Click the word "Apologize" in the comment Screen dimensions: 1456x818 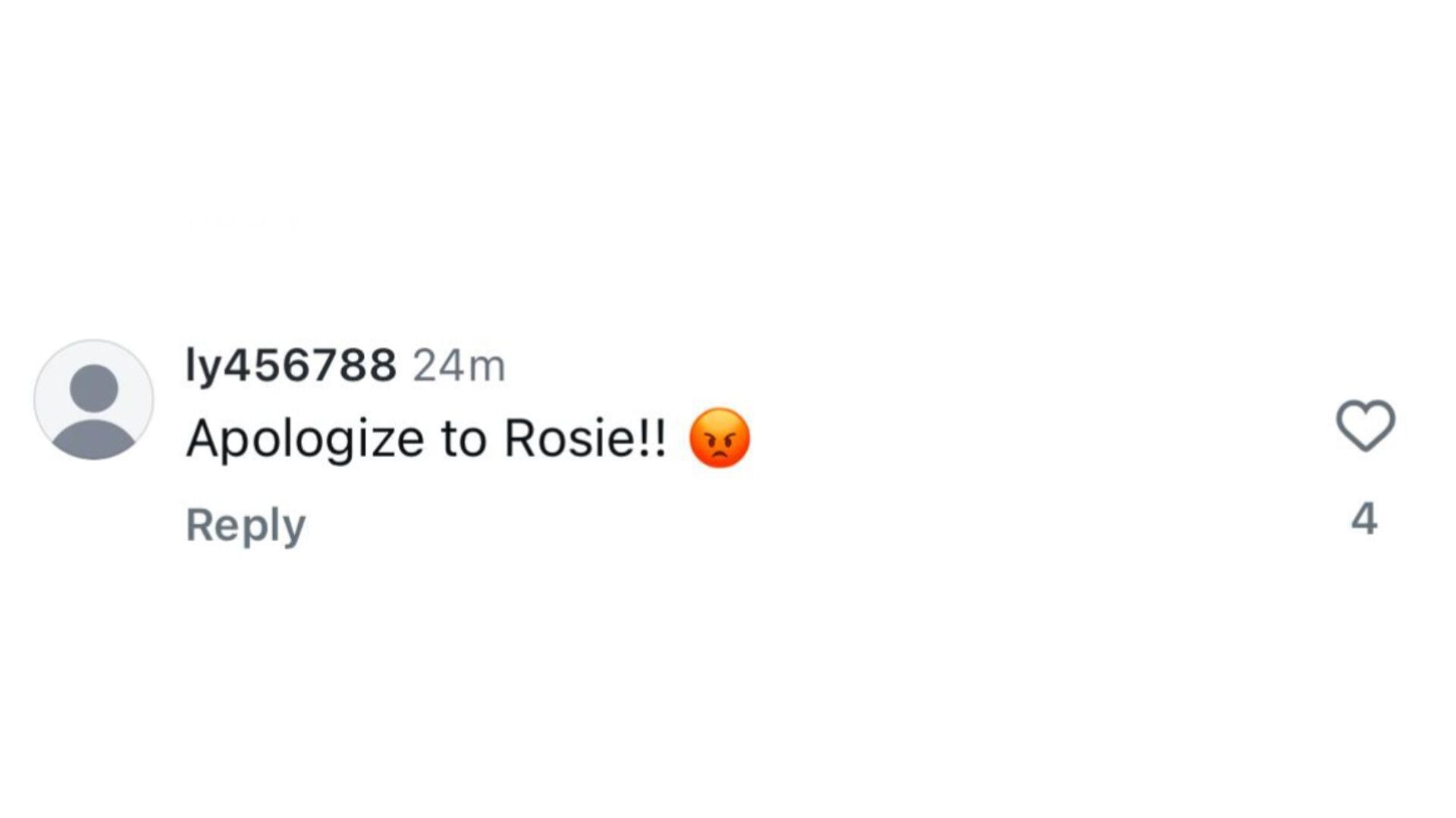[305, 440]
